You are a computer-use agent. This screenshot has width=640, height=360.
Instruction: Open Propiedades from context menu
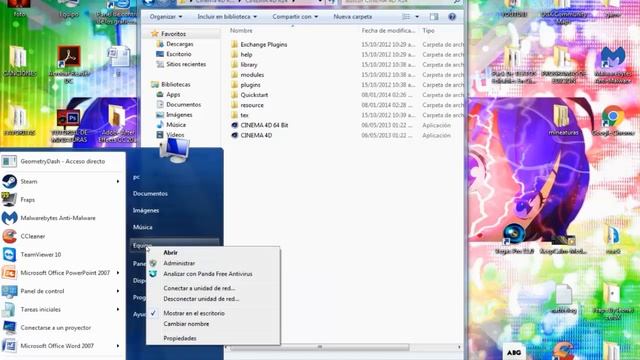click(213, 338)
